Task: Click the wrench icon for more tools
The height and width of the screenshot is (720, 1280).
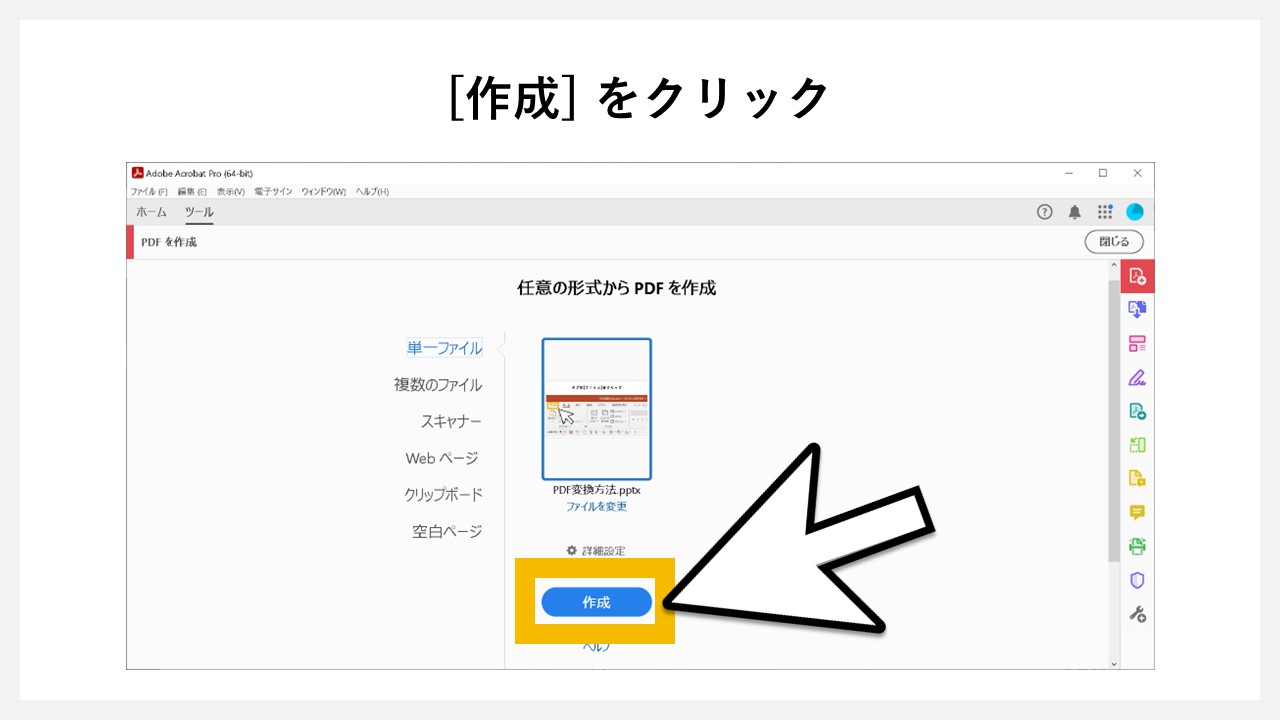Action: (1137, 614)
